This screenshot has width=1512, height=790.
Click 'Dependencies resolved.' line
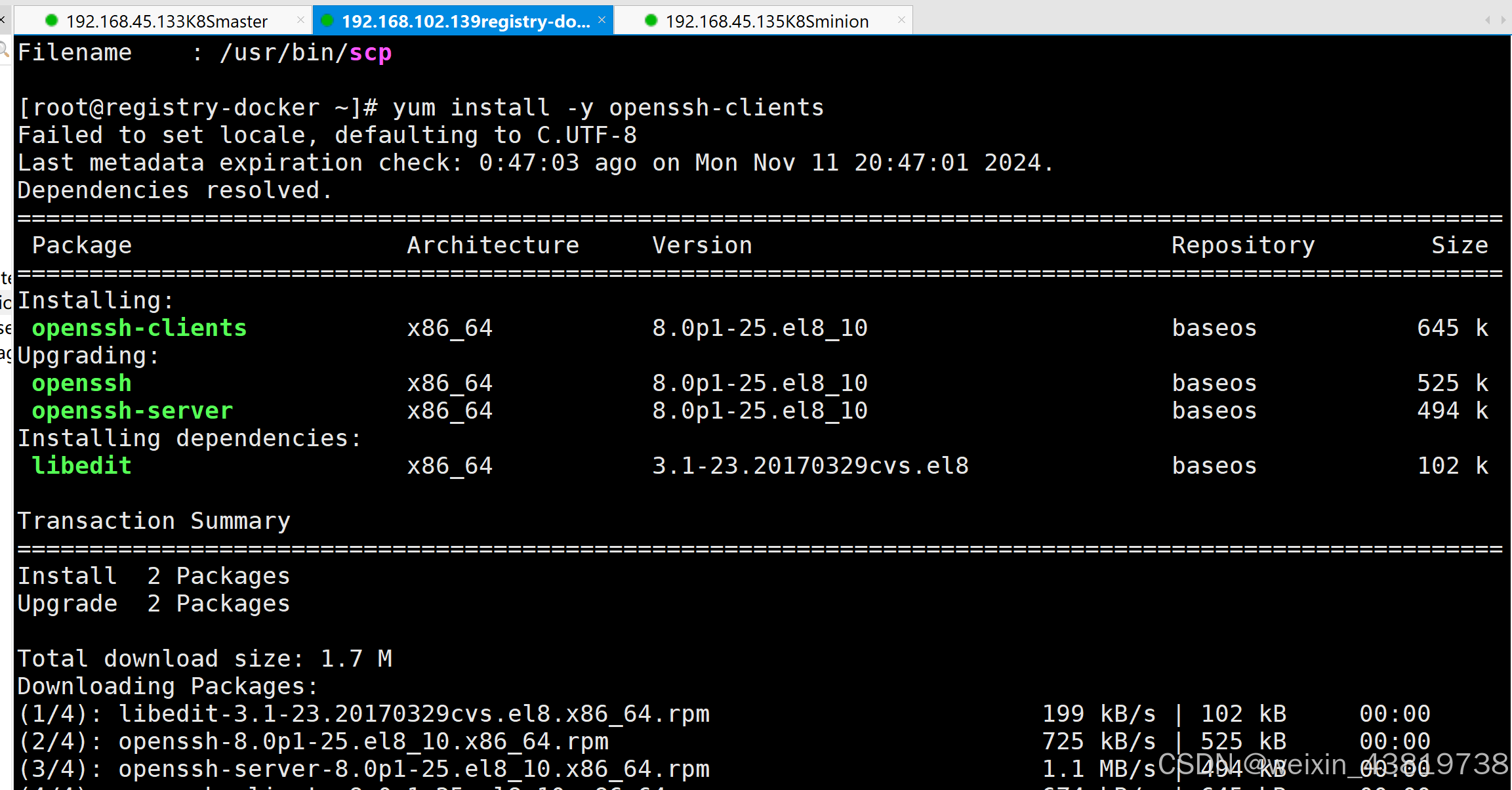(175, 190)
